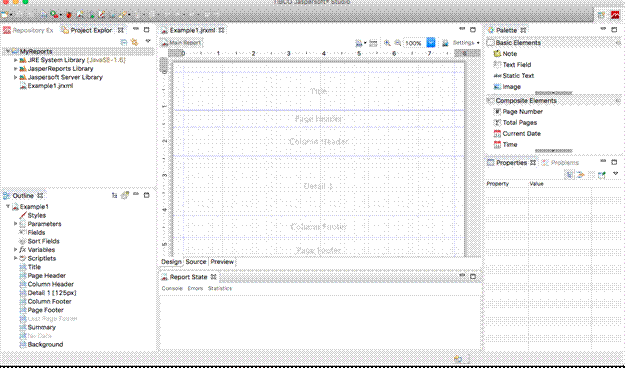Click the zoom in magnifier icon
Image resolution: width=631 pixels, height=372 pixels.
[x=387, y=43]
